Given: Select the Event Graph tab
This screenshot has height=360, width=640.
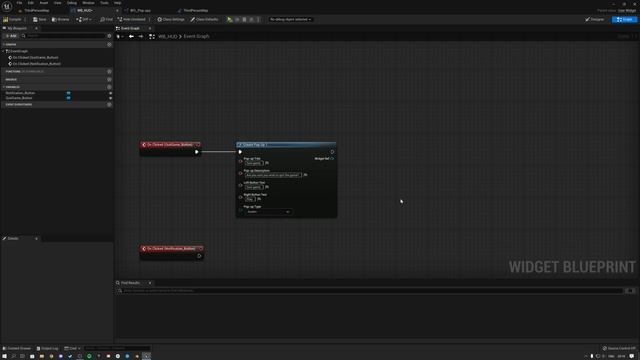Looking at the screenshot, I should point(130,28).
